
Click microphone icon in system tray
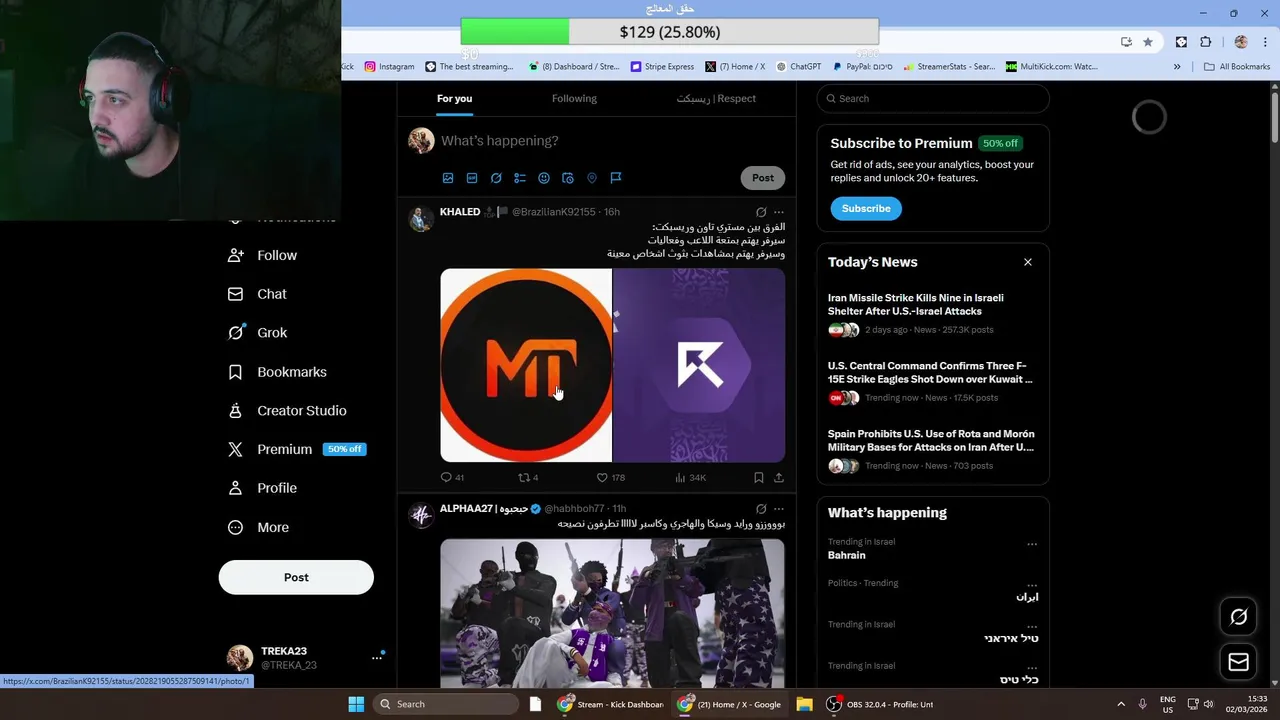click(x=1142, y=704)
